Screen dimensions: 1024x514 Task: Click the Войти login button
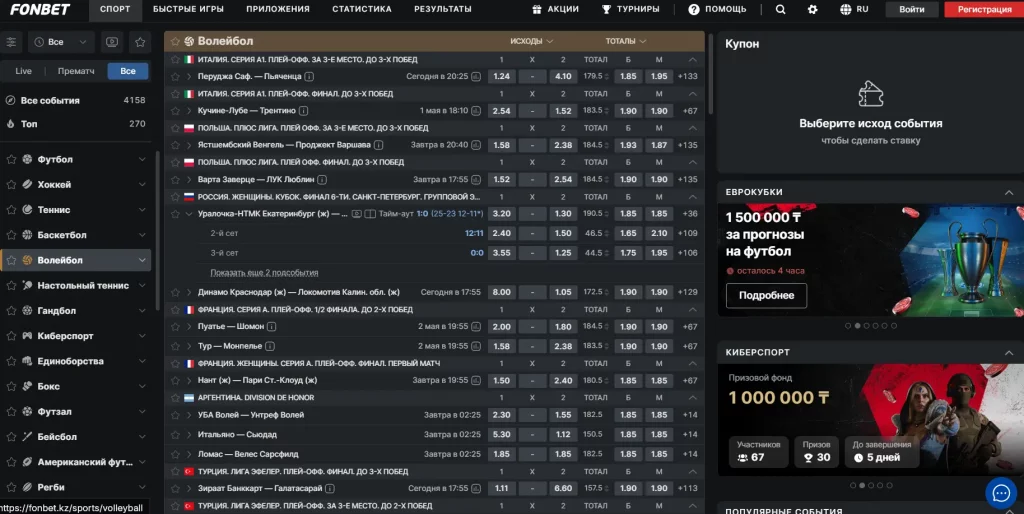912,9
